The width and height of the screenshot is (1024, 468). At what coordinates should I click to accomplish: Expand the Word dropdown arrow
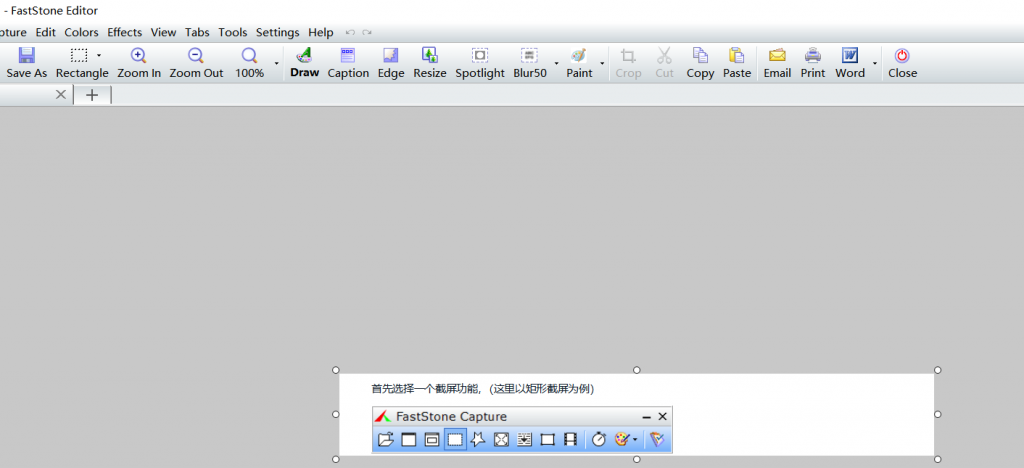874,63
